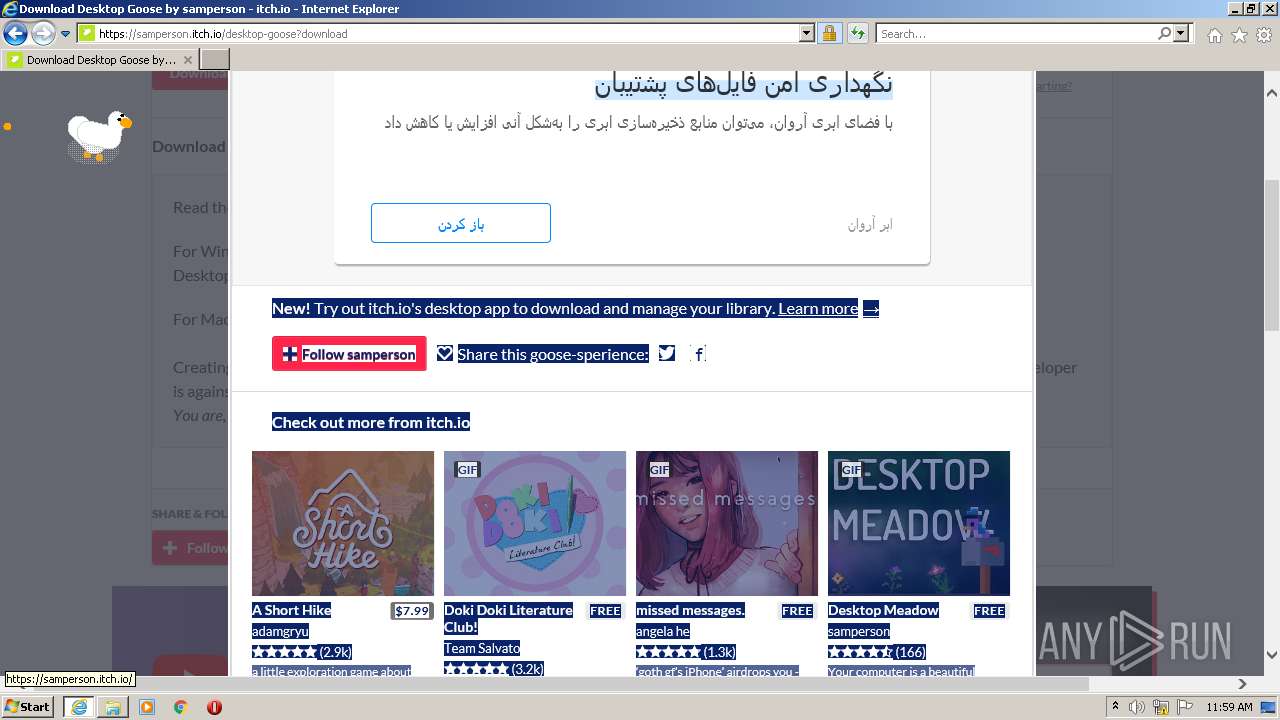Click the security lock icon in address bar
The height and width of the screenshot is (720, 1280).
coord(829,34)
